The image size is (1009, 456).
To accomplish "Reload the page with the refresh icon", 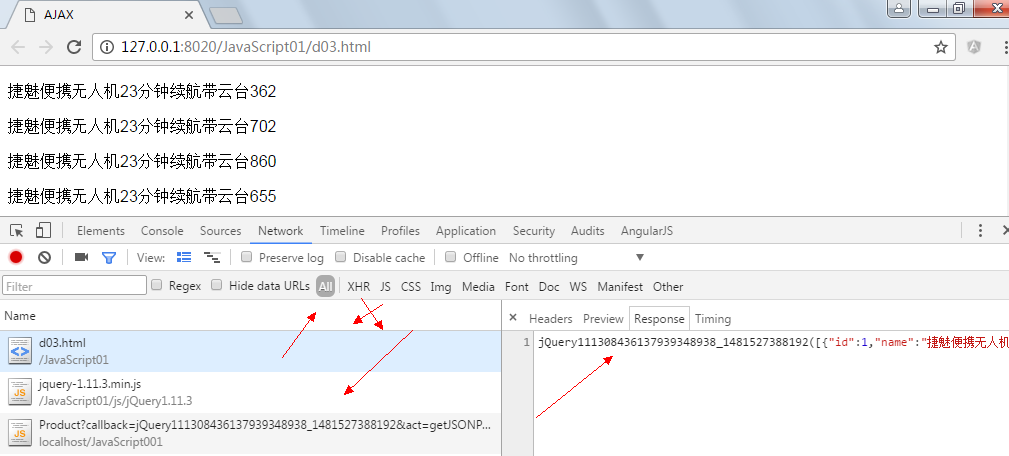I will point(74,47).
